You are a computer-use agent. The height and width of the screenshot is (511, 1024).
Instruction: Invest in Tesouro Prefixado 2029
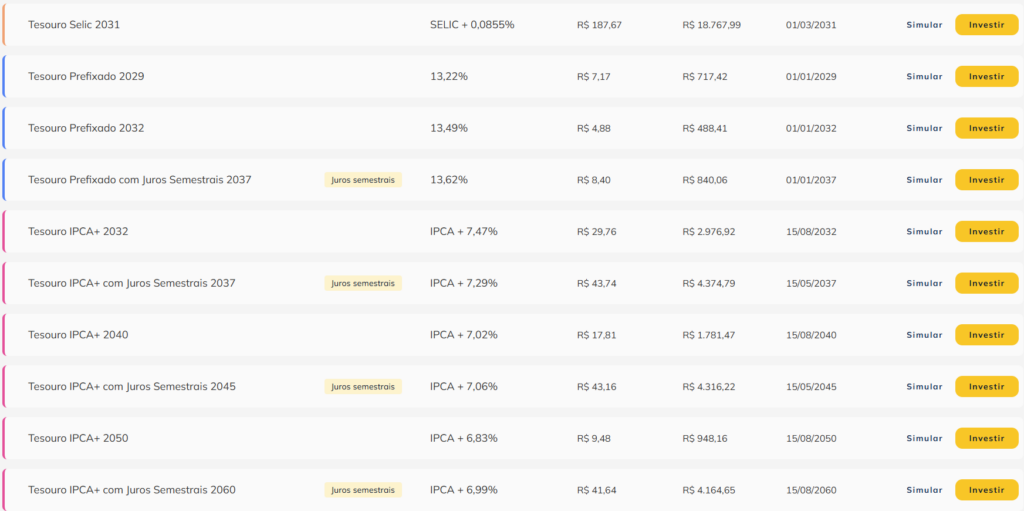(986, 76)
